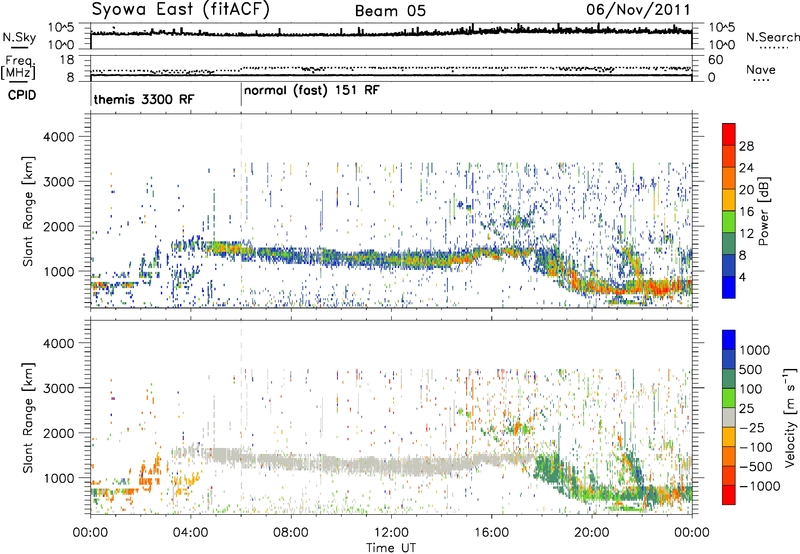Click the frequency axis tick '18'
Screen dimensions: 800x554
[x=67, y=60]
